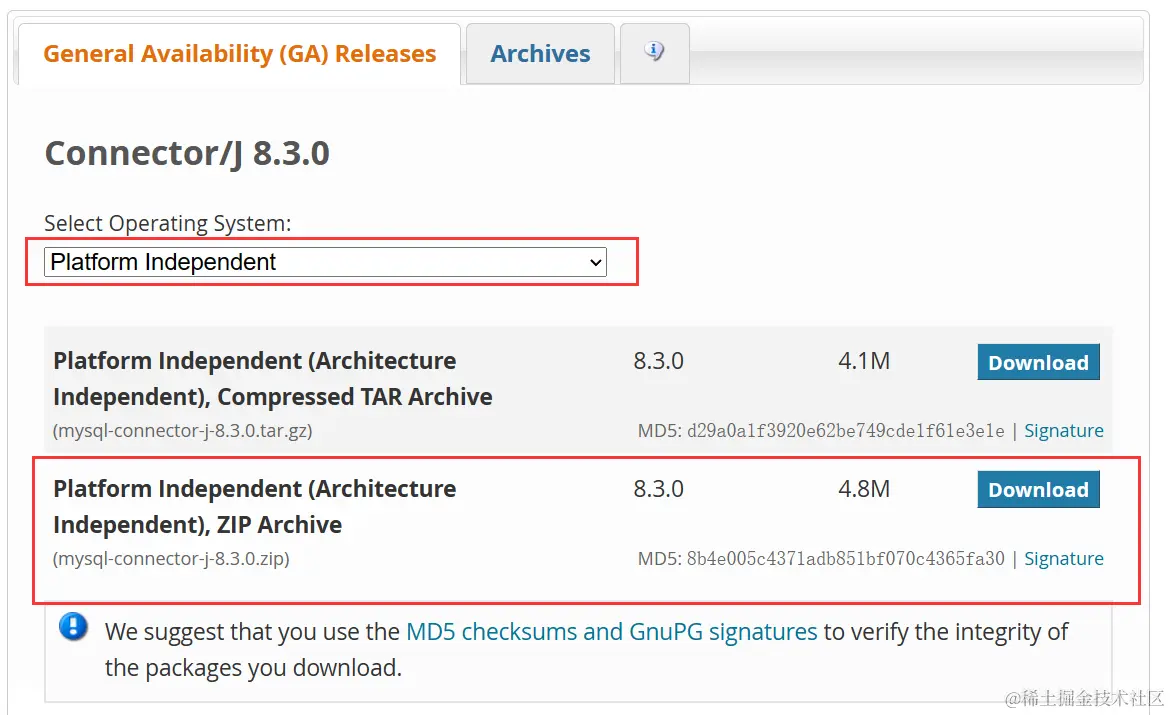This screenshot has width=1171, height=715.
Task: Click the ZIP Archive package title
Action: 255,507
